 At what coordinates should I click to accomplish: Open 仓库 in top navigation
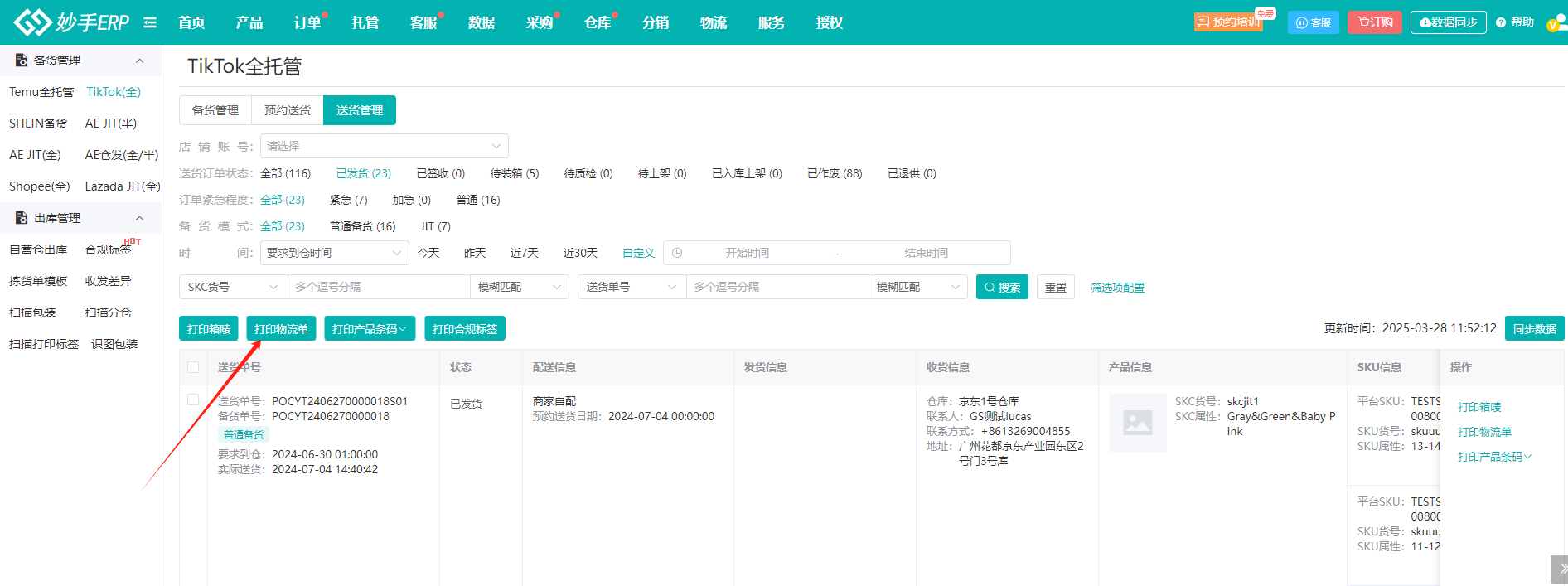click(x=598, y=22)
